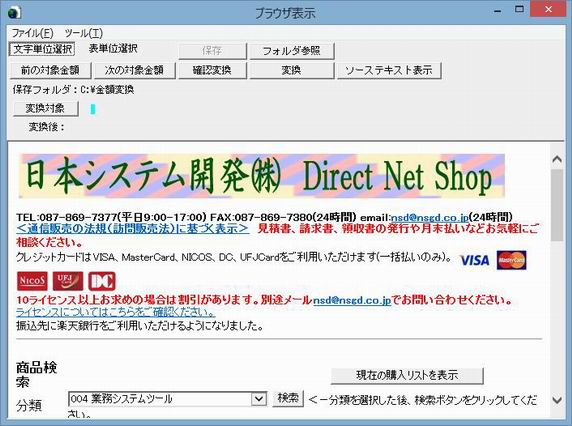Open the ファイル(F) menu
The width and height of the screenshot is (572, 426).
pos(32,33)
